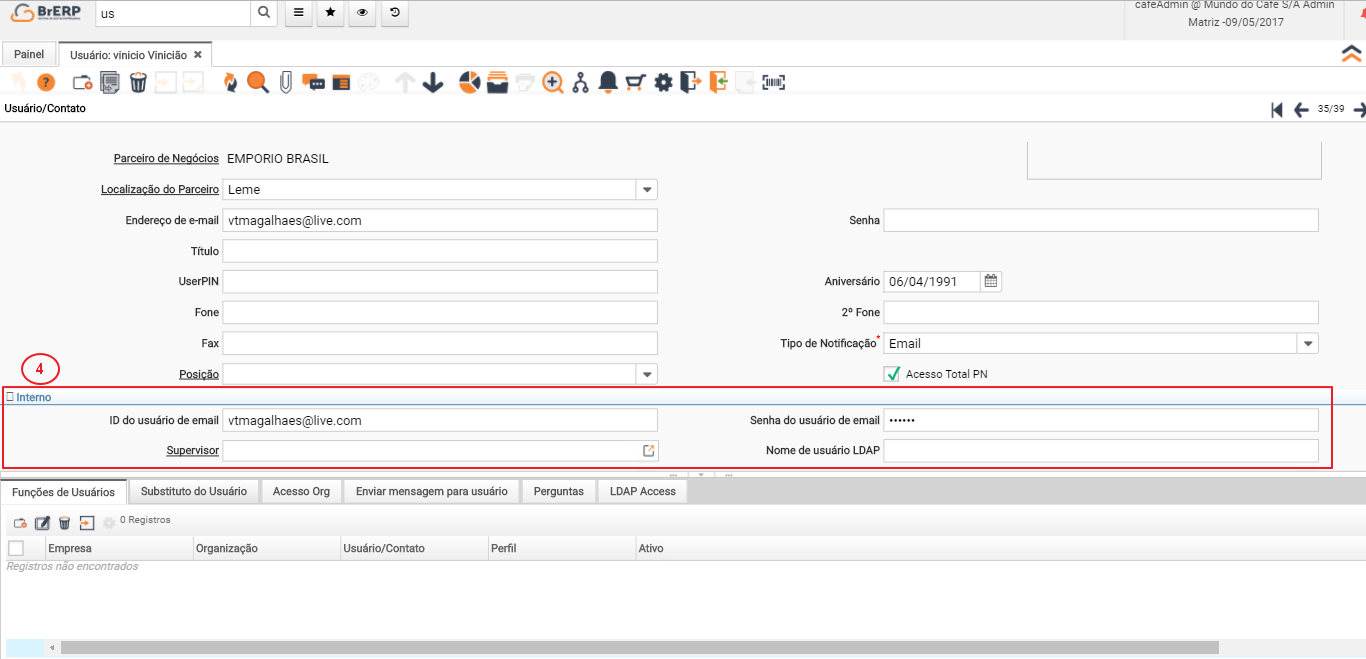This screenshot has width=1366, height=659.
Task: Click the bell notification icon
Action: 607,83
